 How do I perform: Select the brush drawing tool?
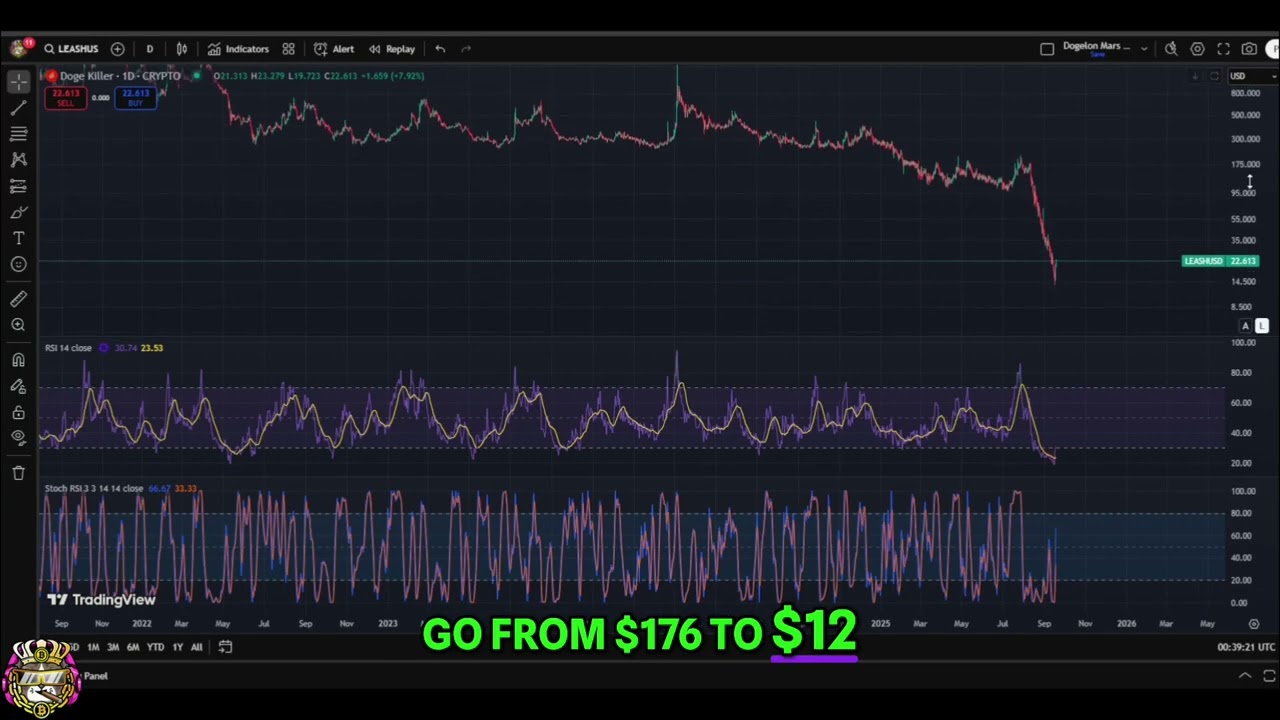click(x=18, y=212)
